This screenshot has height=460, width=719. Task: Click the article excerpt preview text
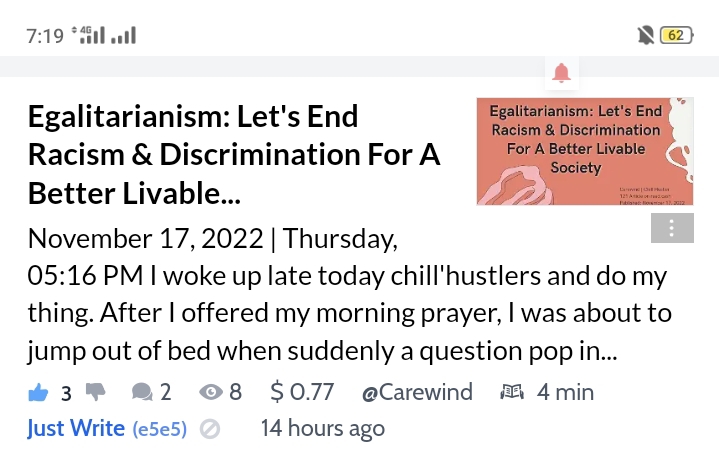349,294
